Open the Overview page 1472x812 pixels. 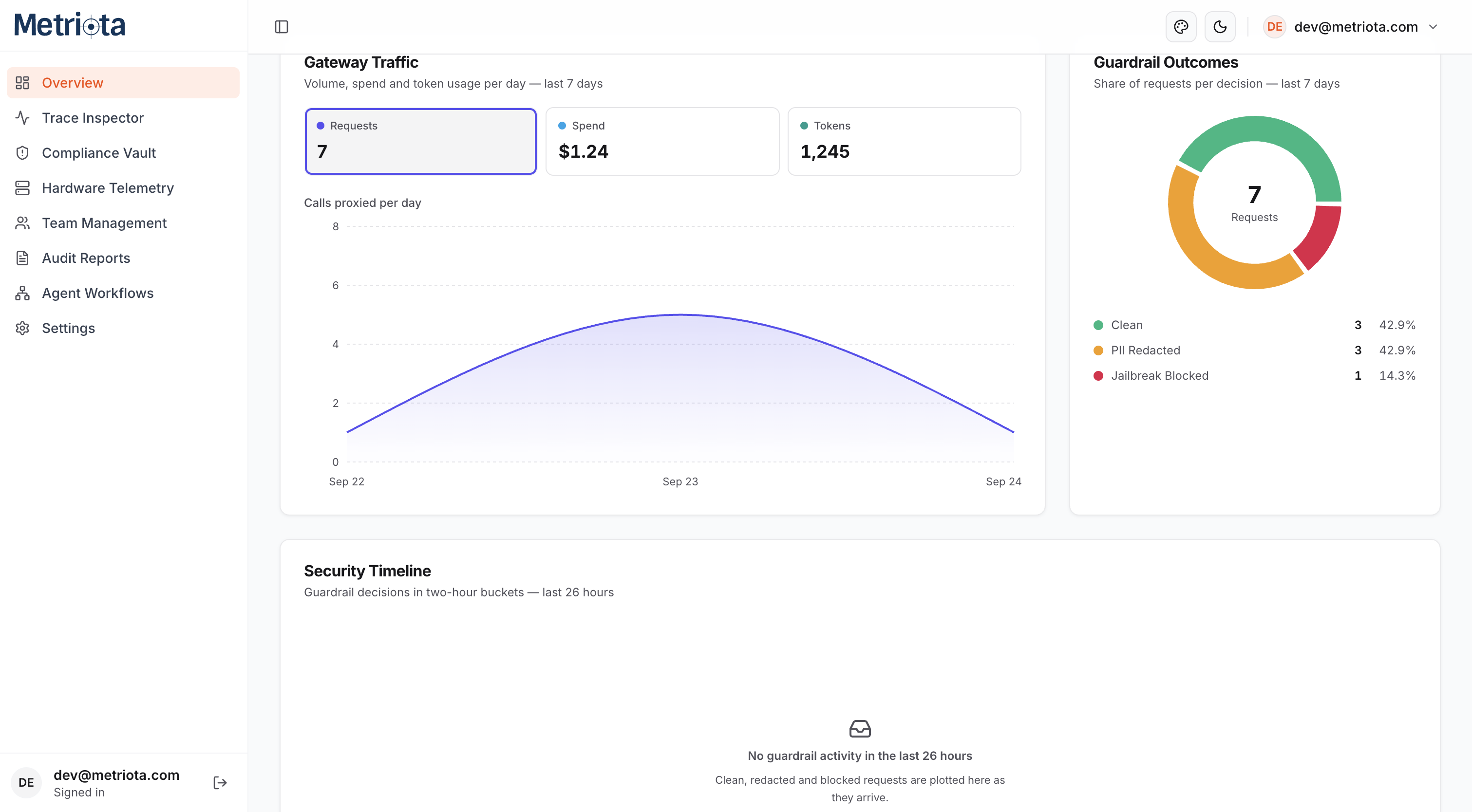tap(123, 83)
